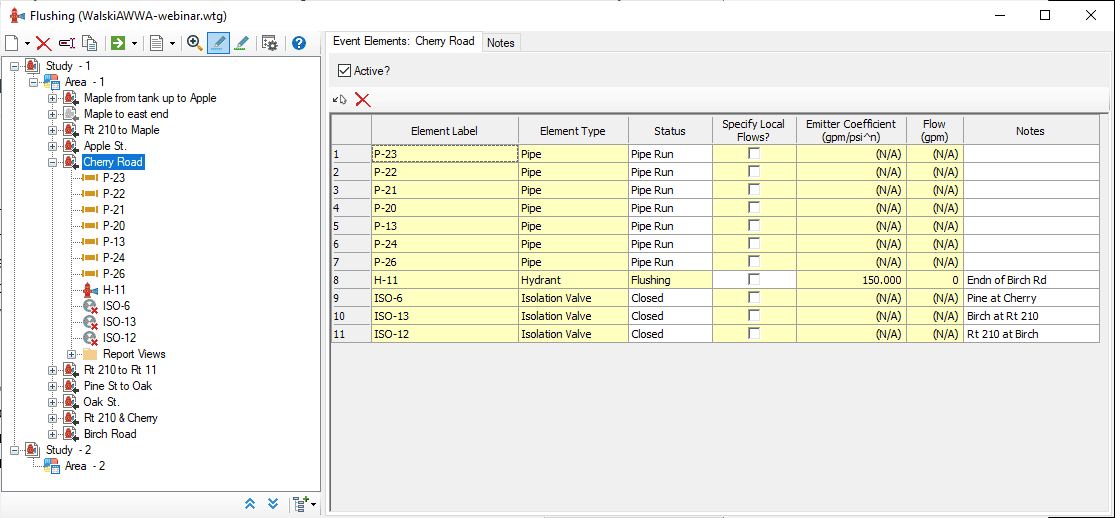The width and height of the screenshot is (1115, 518).
Task: Expand the Apple St. tree node
Action: [53, 146]
